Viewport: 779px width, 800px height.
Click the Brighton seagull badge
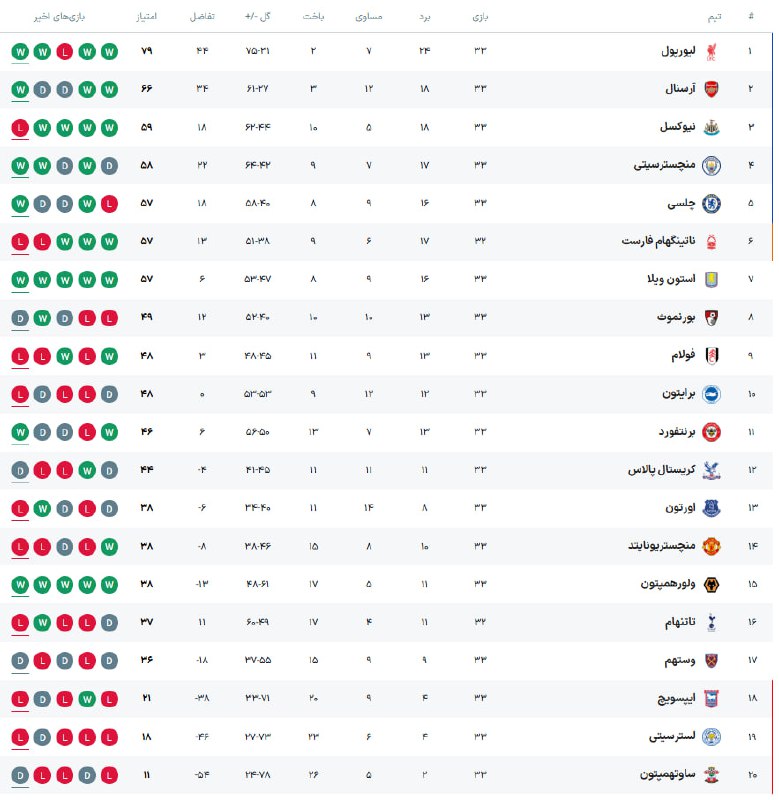click(711, 394)
